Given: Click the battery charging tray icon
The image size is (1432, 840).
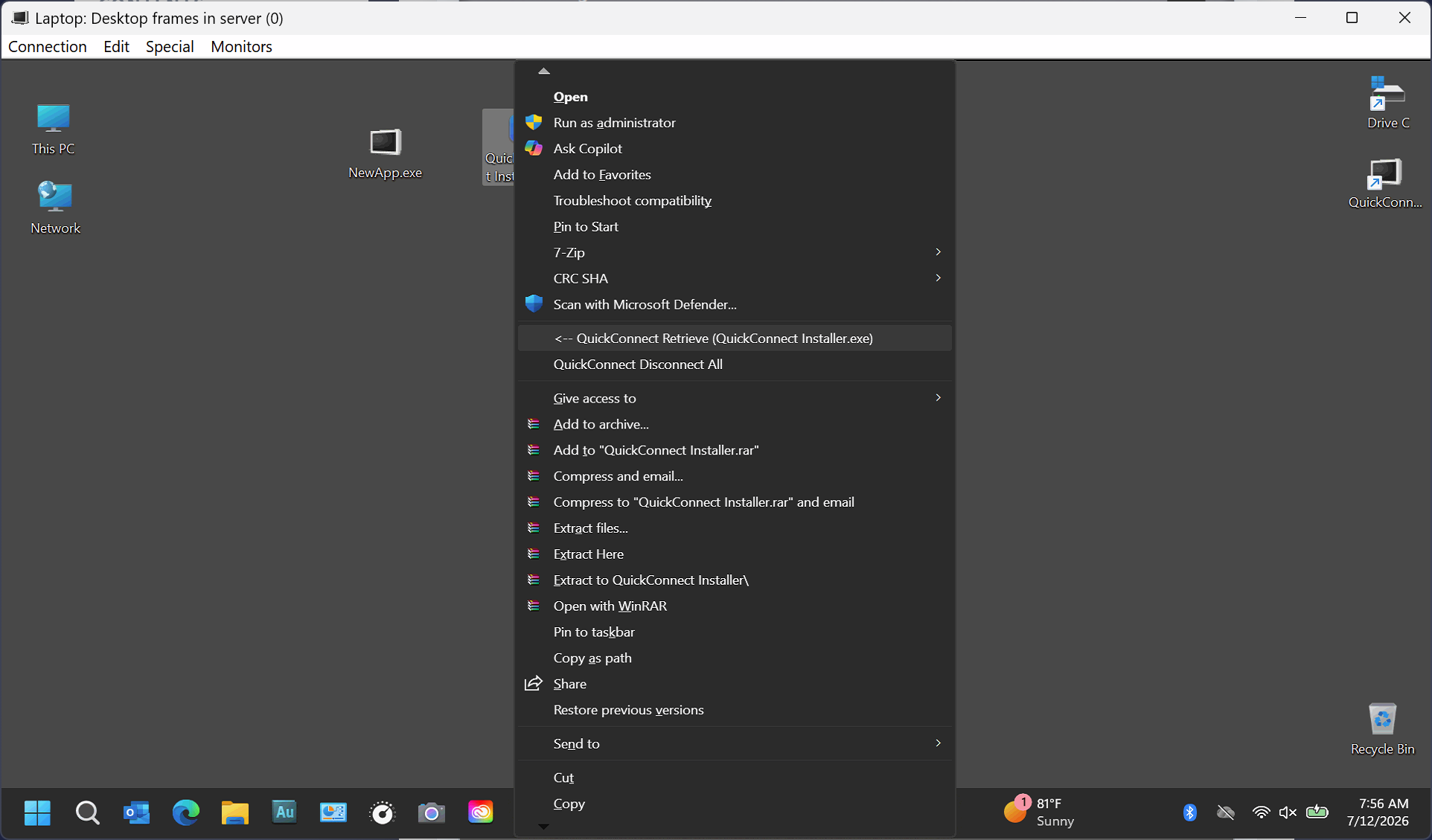Looking at the screenshot, I should point(1317,812).
